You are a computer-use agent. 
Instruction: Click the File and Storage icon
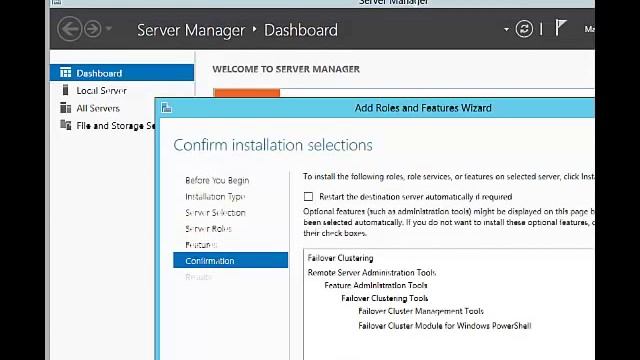[x=65, y=125]
